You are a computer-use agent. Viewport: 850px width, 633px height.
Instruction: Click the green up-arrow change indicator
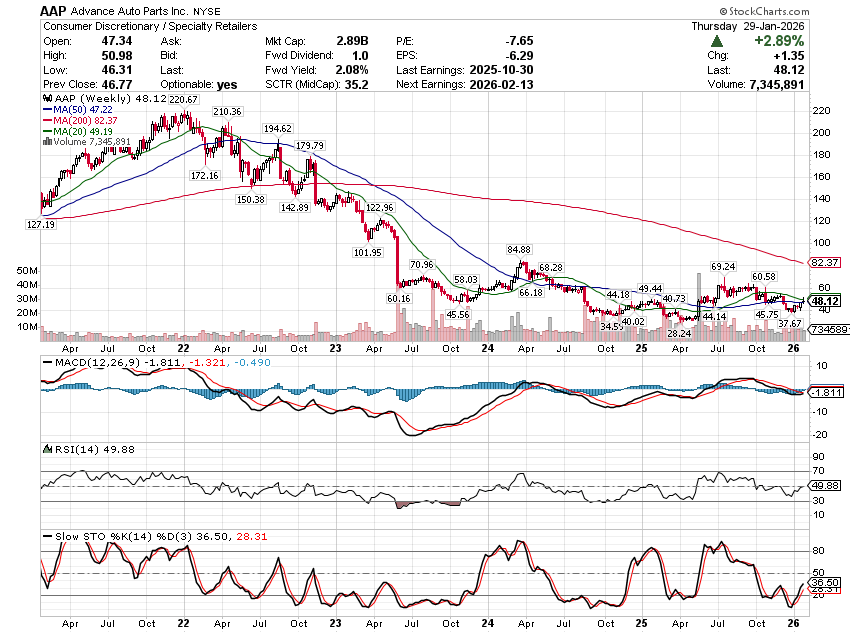718,41
